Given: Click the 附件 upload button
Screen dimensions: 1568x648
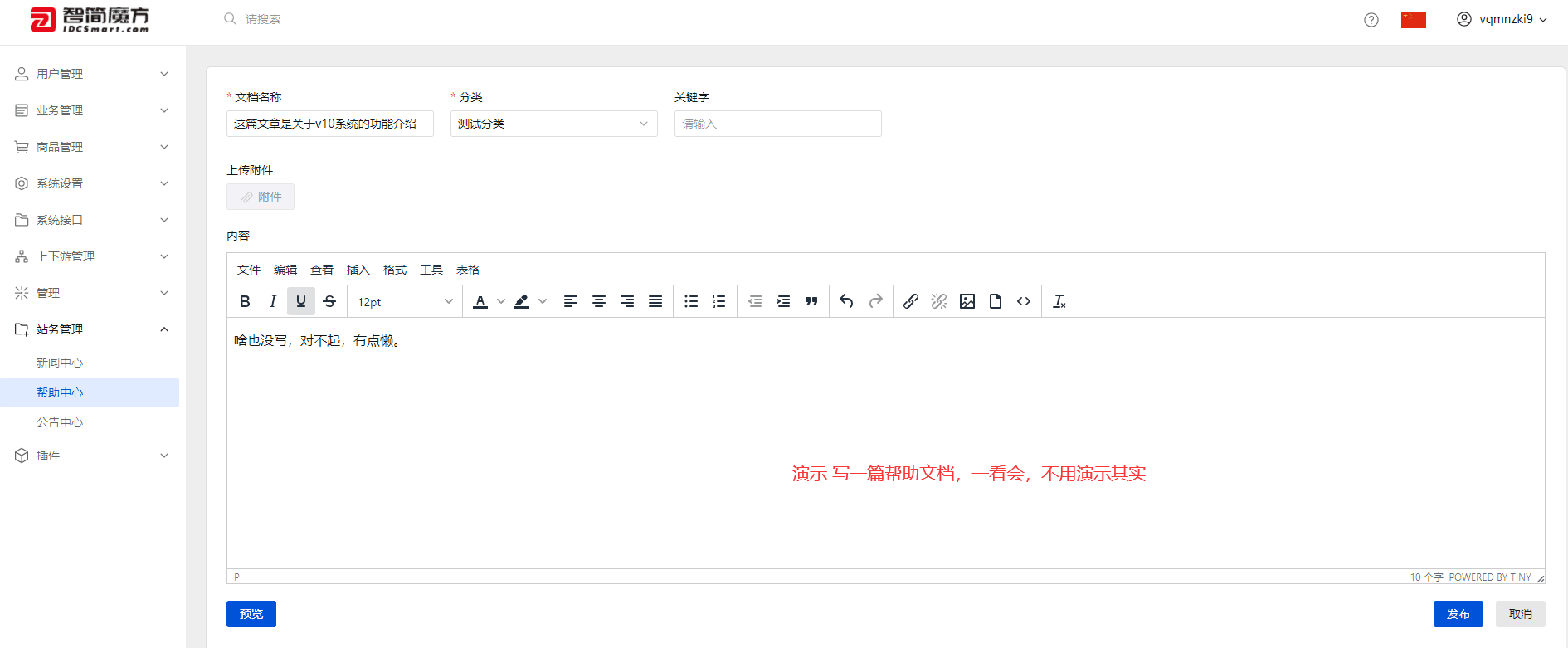Looking at the screenshot, I should point(261,197).
